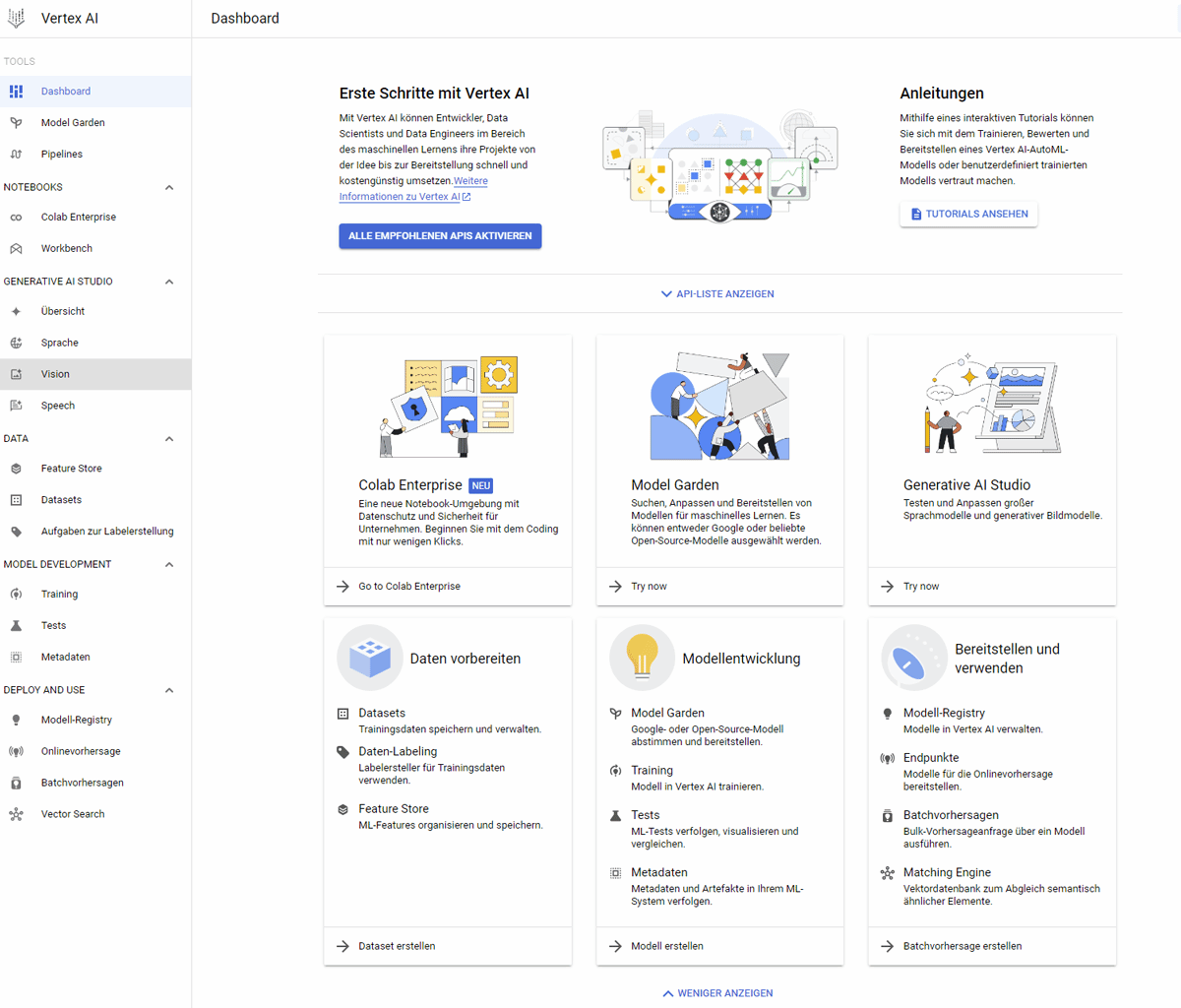The image size is (1181, 1008).
Task: Click the Model Garden card illustration
Action: coord(719,404)
